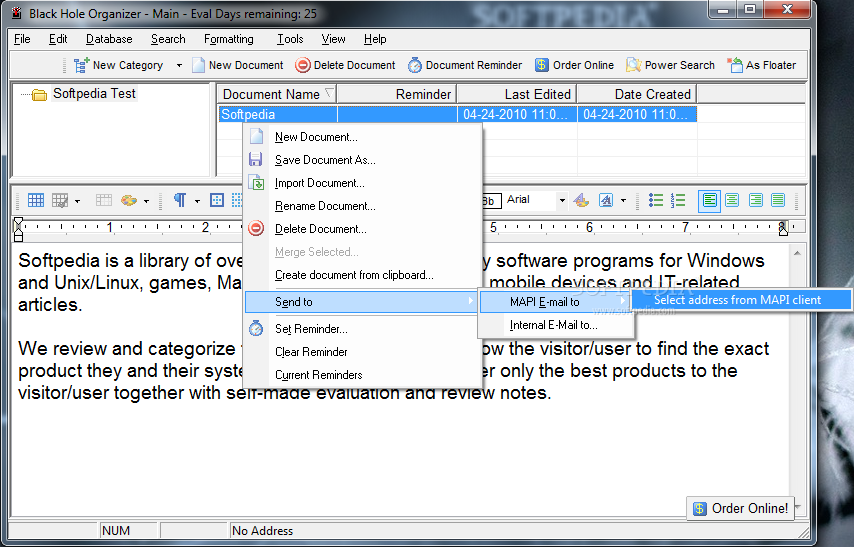This screenshot has width=854, height=547.
Task: Choose Clear Reminder in context menu
Action: click(x=362, y=352)
